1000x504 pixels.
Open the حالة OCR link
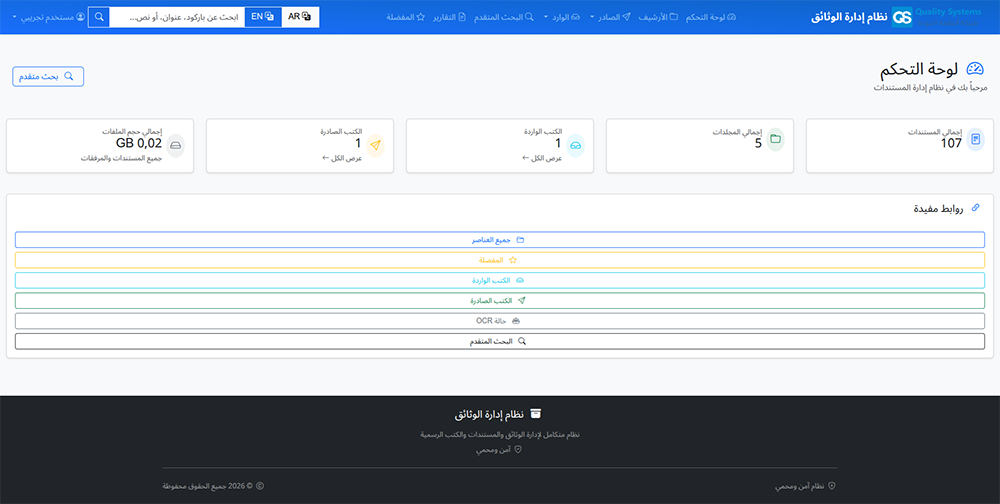(500, 321)
